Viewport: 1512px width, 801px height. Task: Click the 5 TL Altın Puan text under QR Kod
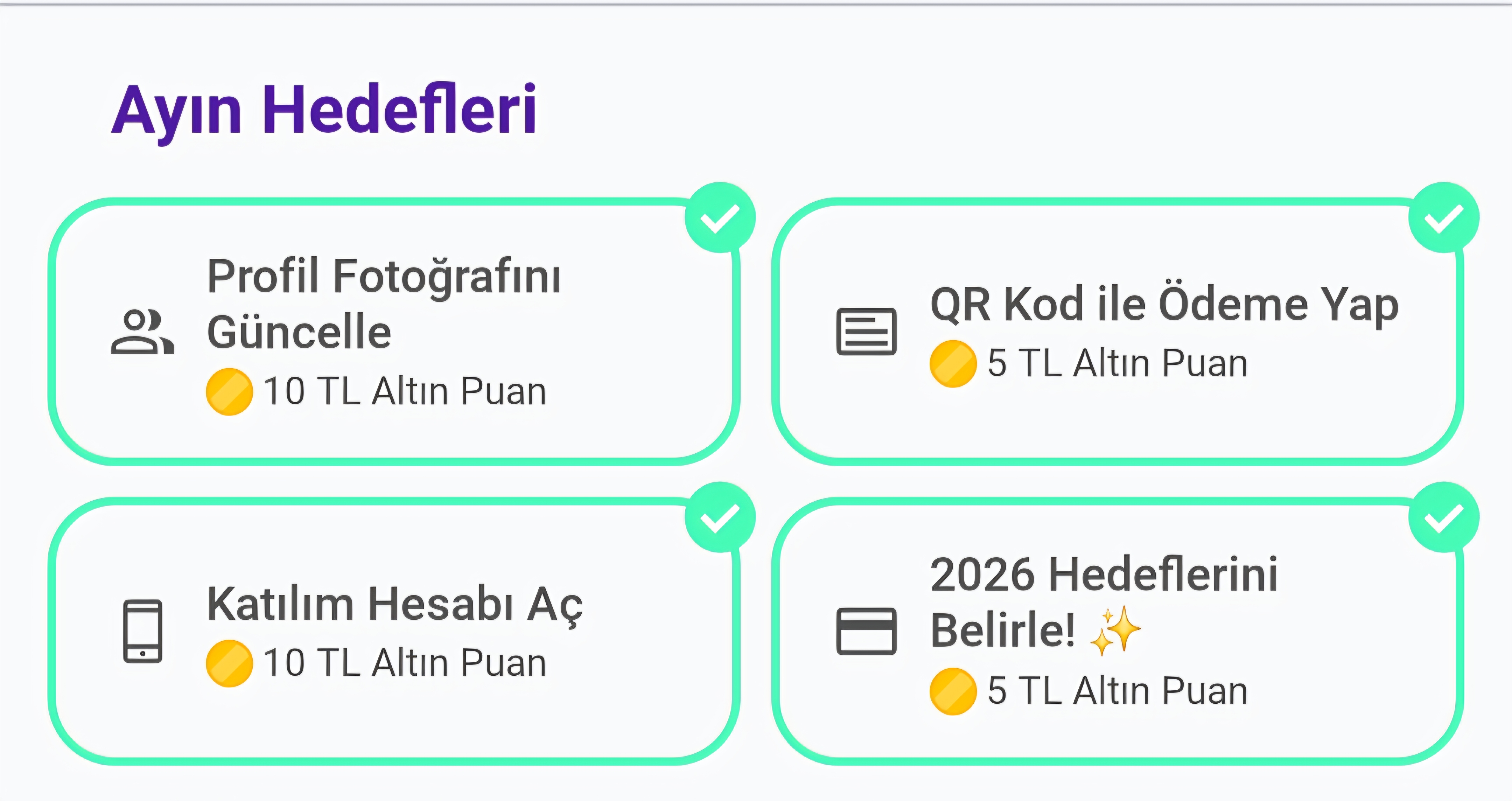tap(1118, 363)
